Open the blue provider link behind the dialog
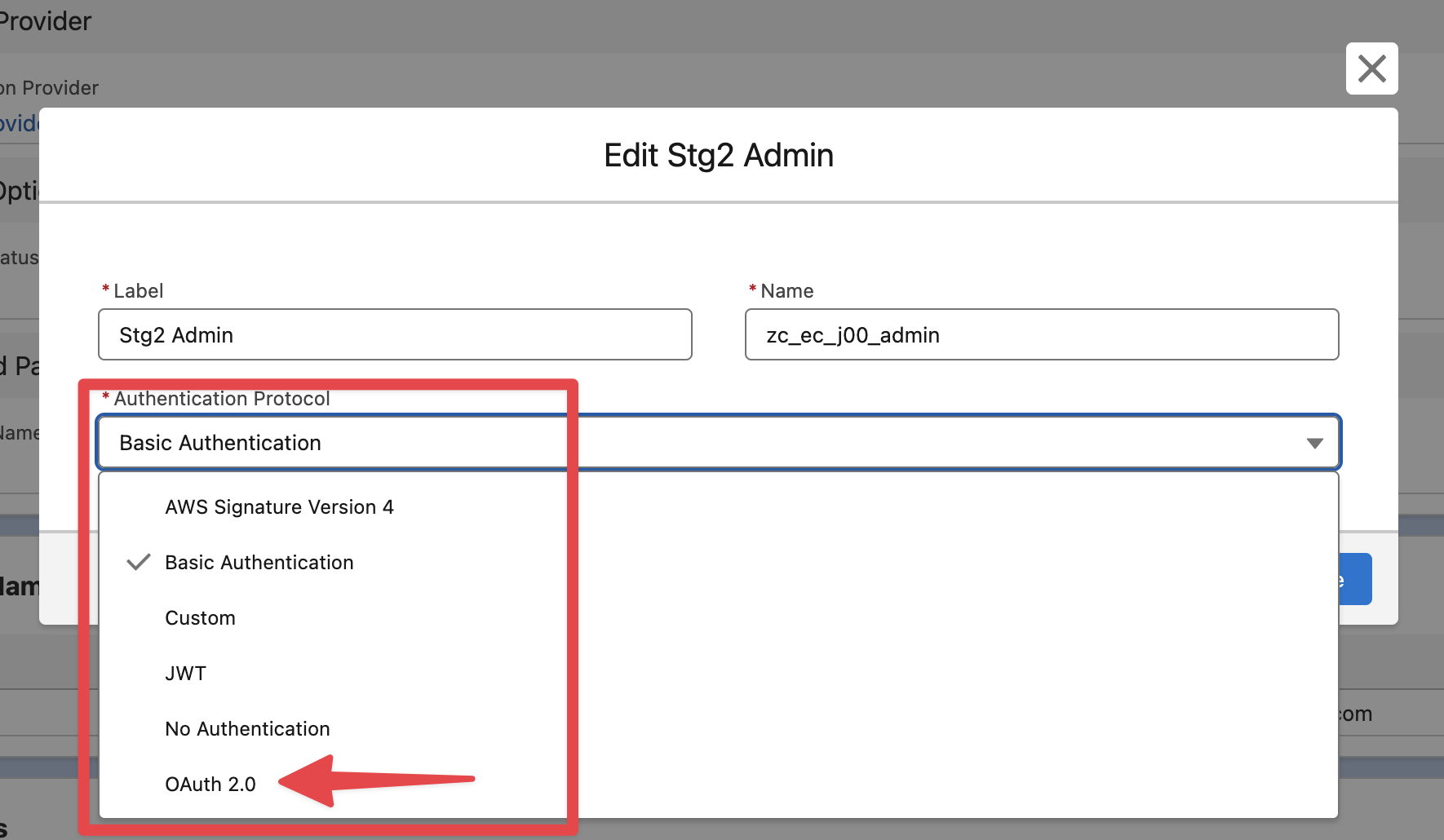1444x840 pixels. coord(19,123)
